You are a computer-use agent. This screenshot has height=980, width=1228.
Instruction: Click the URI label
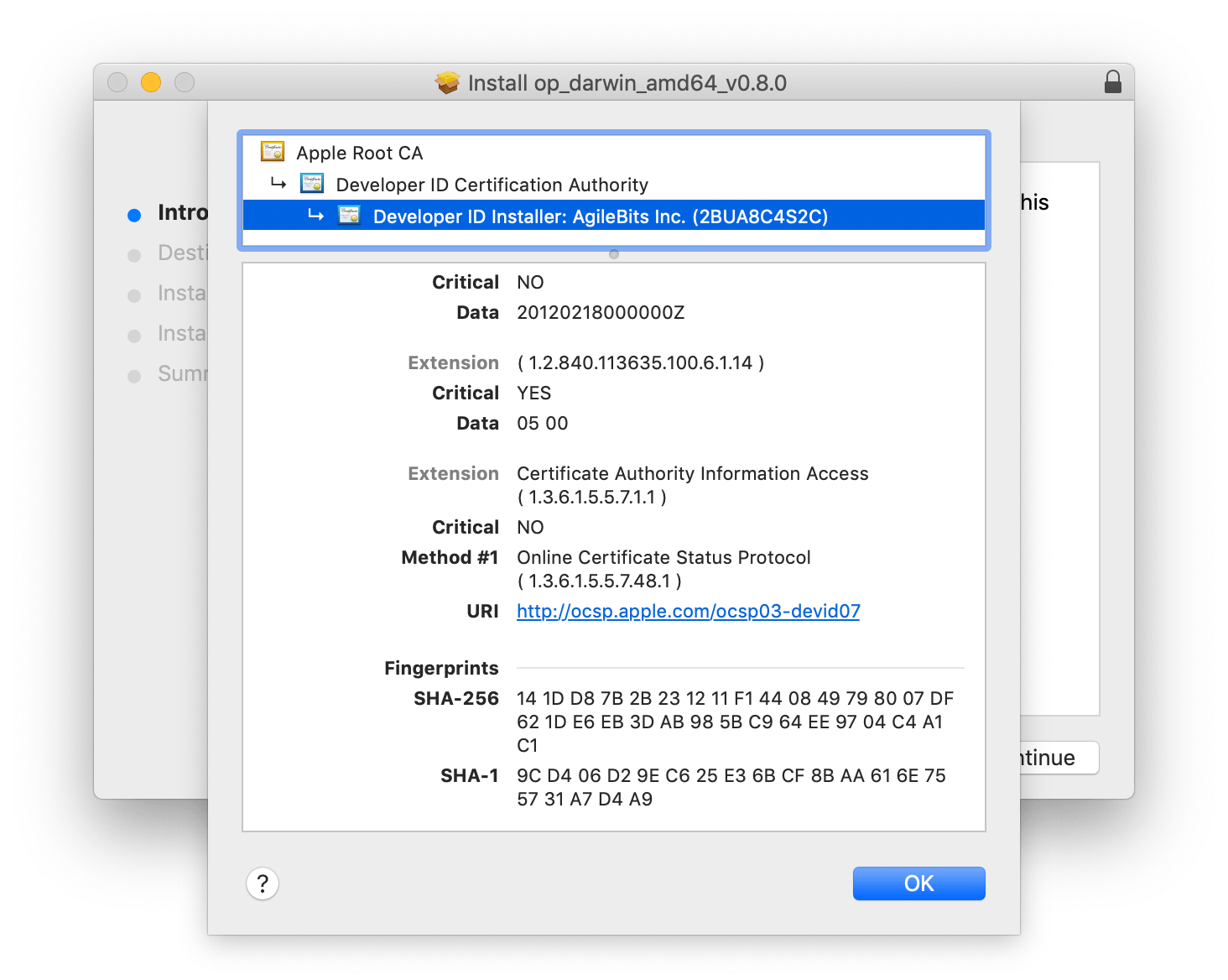click(x=482, y=612)
